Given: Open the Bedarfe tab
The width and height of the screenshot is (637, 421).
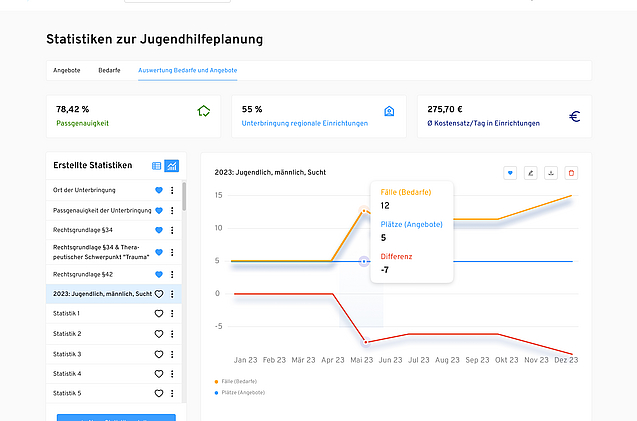Looking at the screenshot, I should [109, 71].
